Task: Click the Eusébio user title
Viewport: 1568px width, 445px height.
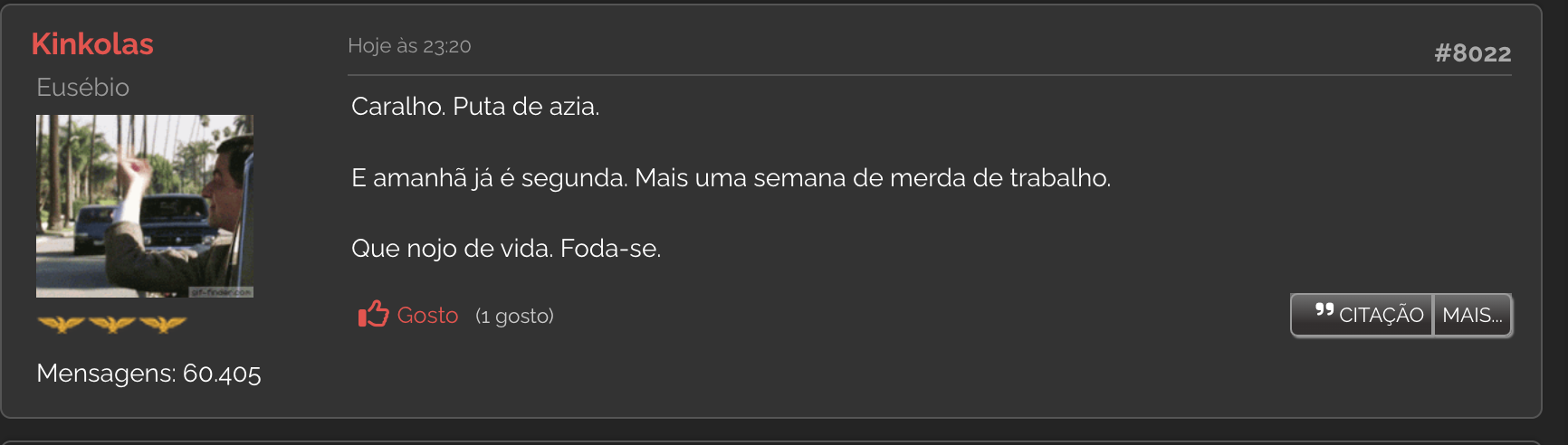Action: click(x=82, y=87)
